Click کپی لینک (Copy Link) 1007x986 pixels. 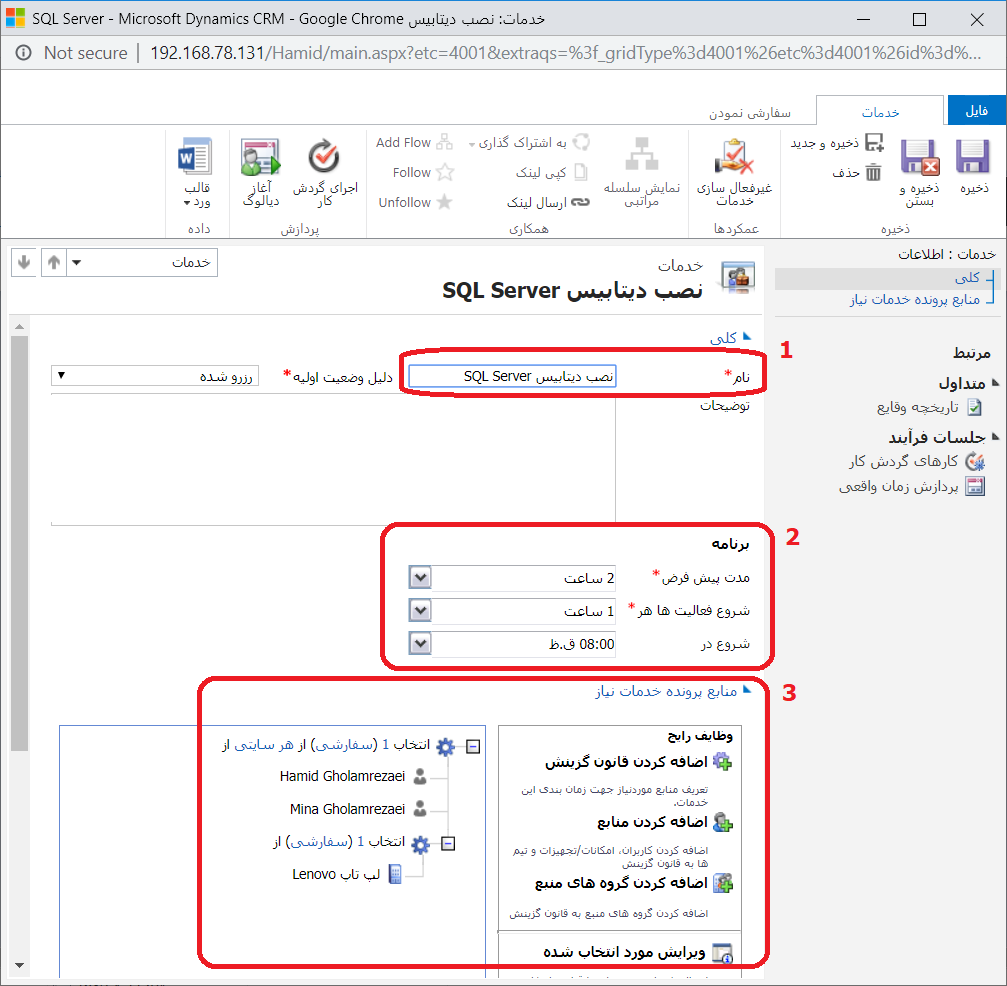(x=552, y=172)
